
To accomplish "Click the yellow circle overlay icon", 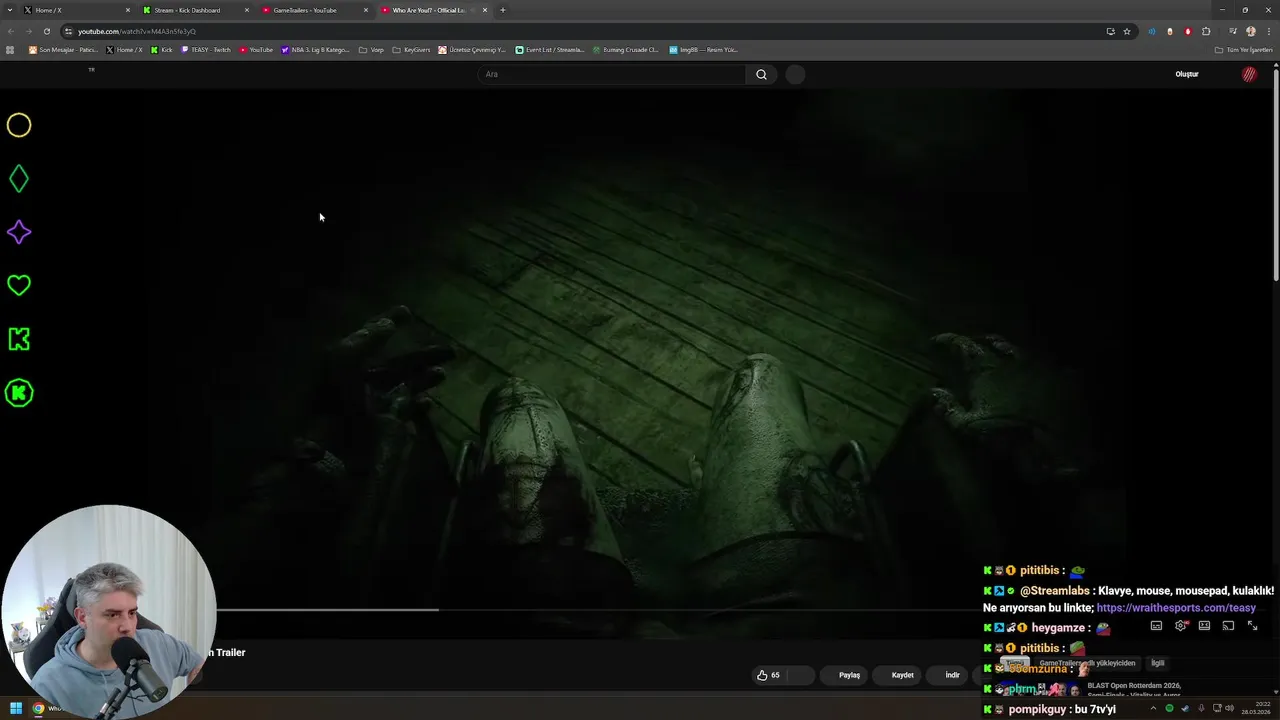I will click(19, 125).
